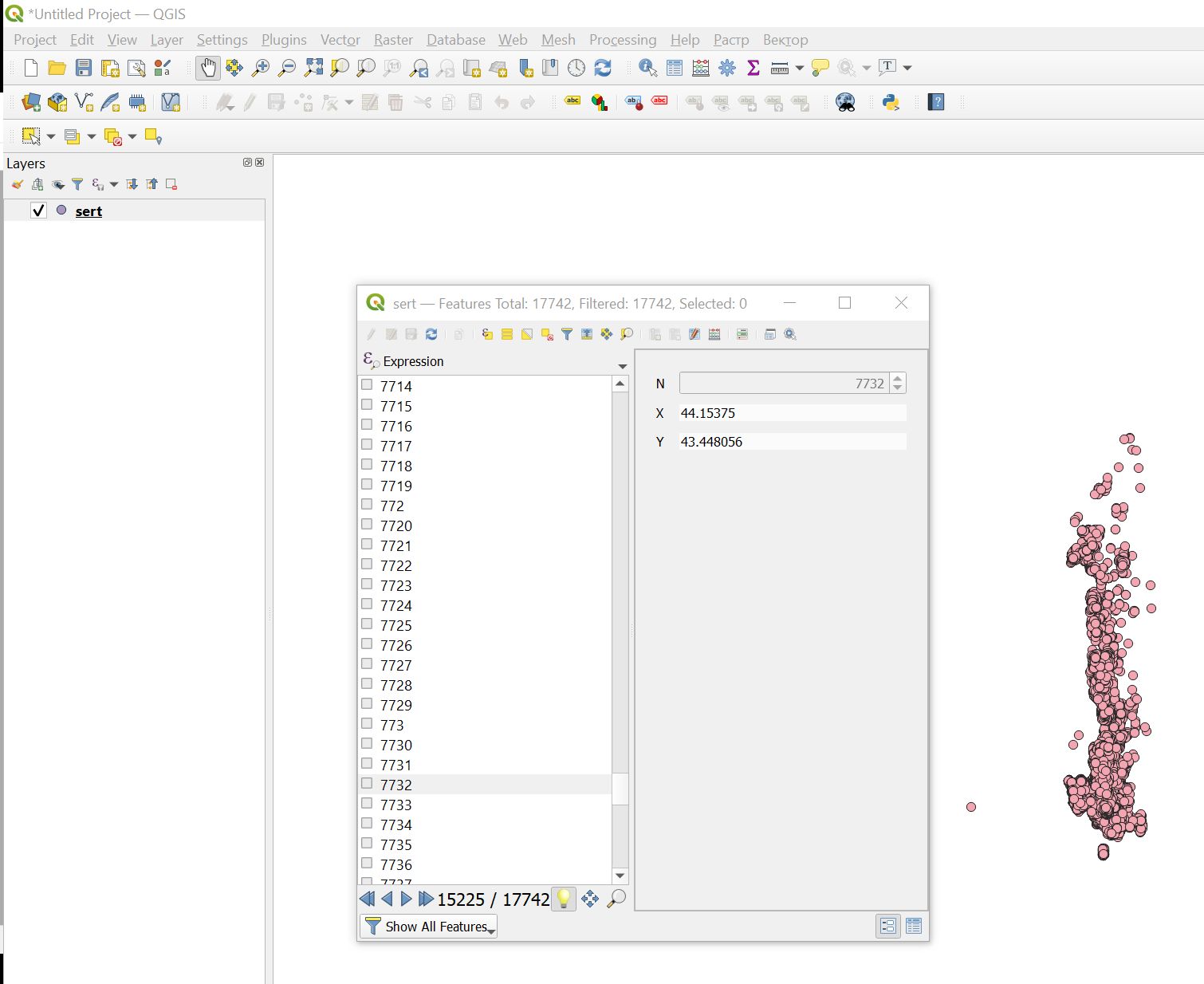
Task: Select the Pan Map hand tool
Action: pos(207,69)
